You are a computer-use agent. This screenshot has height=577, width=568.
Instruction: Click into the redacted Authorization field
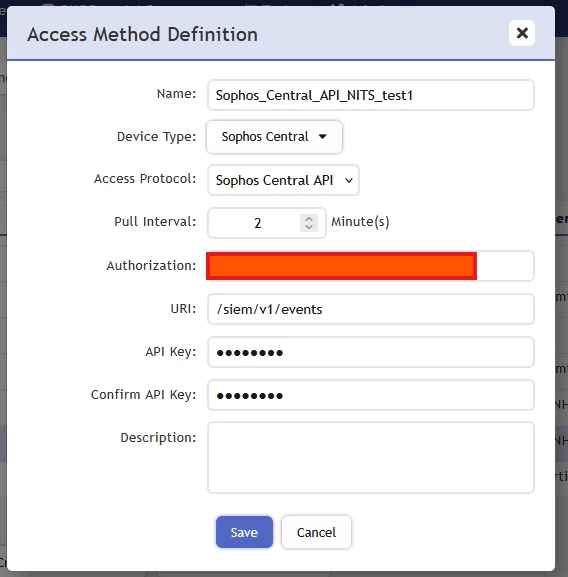370,266
